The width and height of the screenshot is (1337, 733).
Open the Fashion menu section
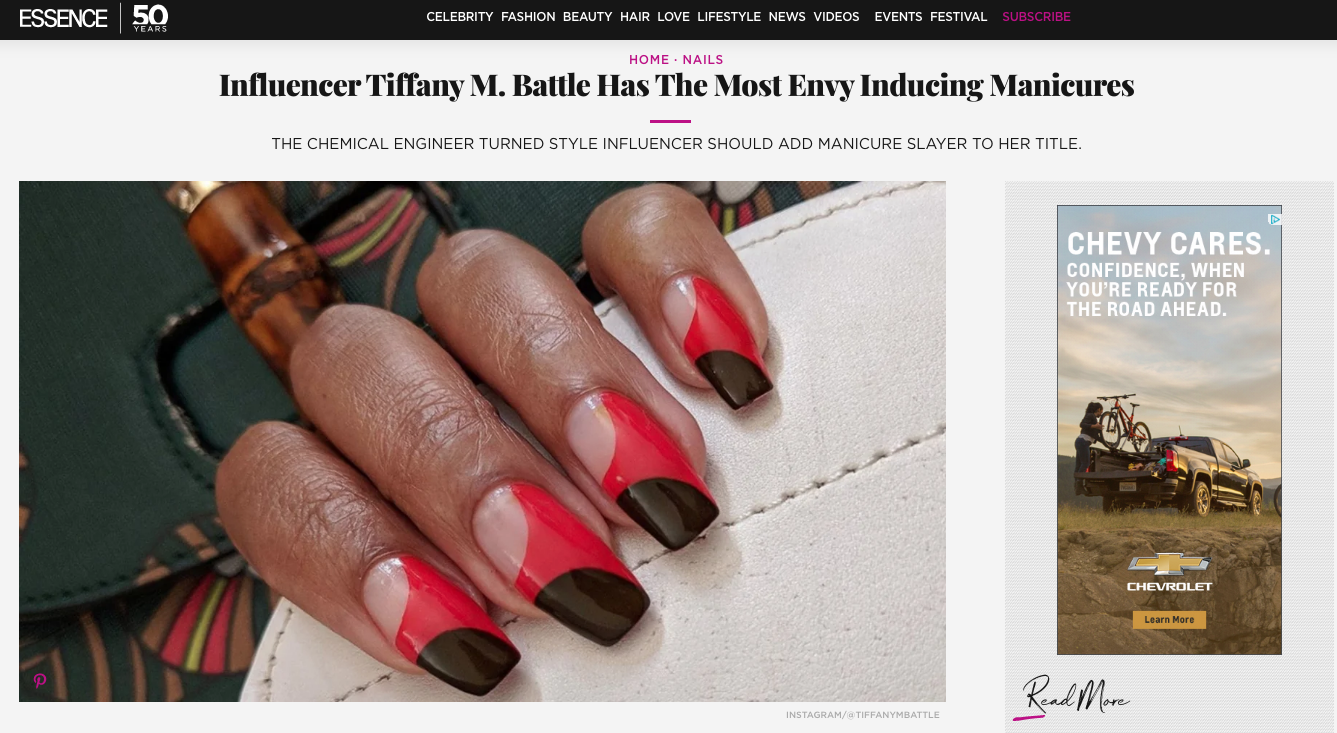pyautogui.click(x=528, y=17)
